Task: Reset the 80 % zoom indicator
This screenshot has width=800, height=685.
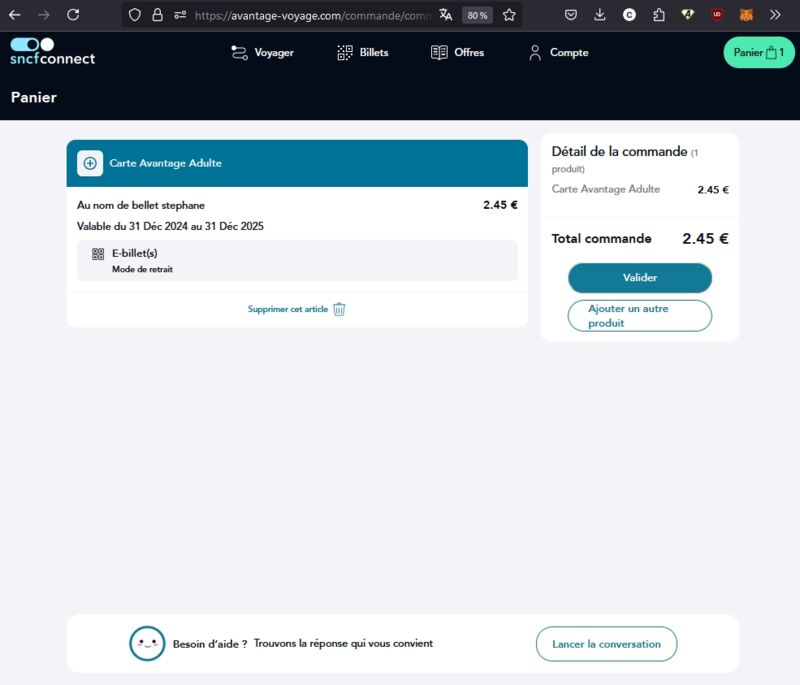Action: point(477,15)
